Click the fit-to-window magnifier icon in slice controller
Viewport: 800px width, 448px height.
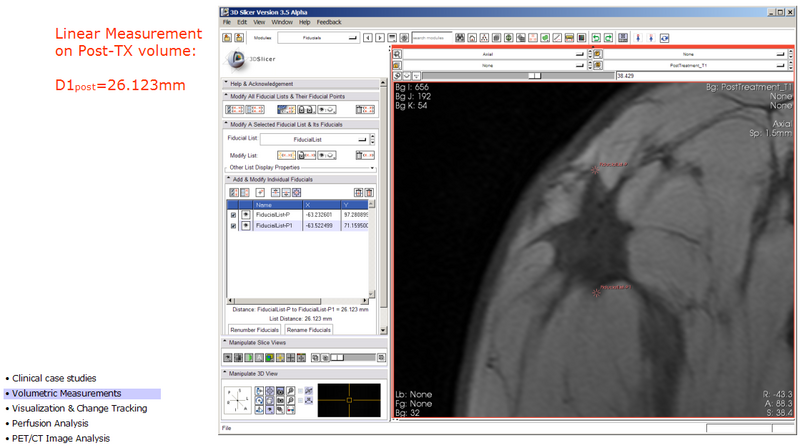tap(397, 54)
